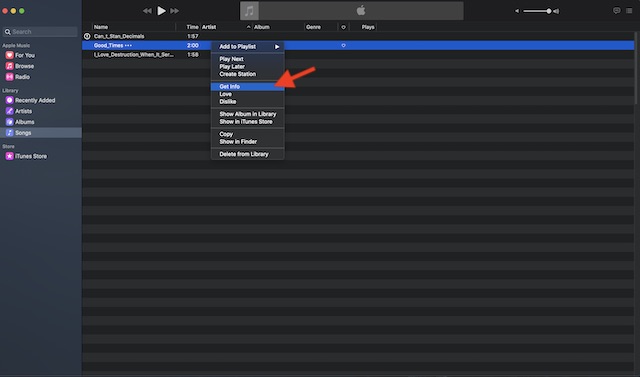The image size is (640, 377).
Task: Open the ellipsis menu next to Good_Times
Action: (x=128, y=45)
